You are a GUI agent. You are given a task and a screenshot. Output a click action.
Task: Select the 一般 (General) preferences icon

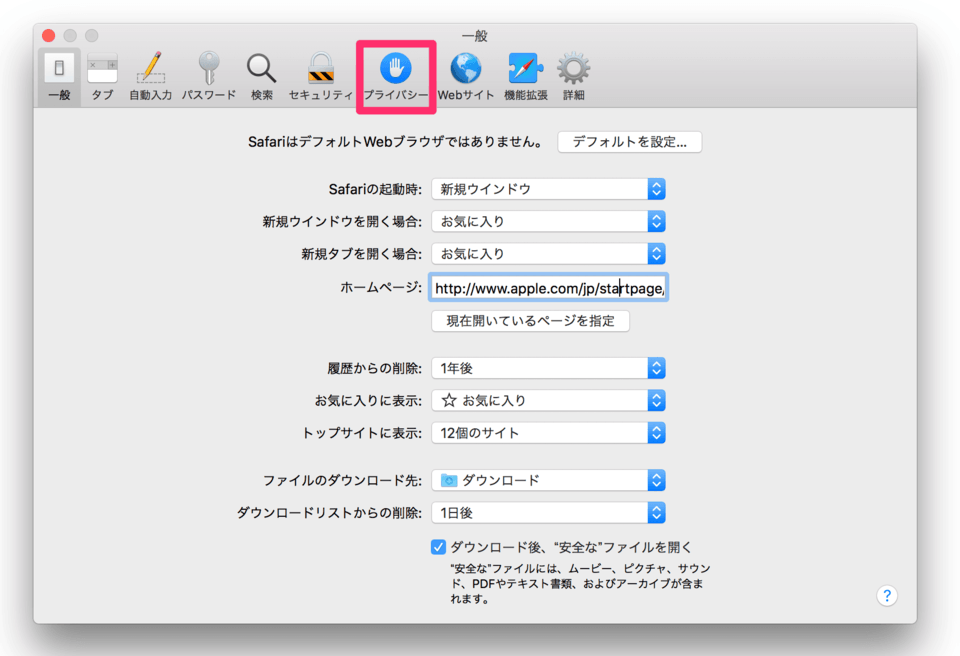[59, 70]
